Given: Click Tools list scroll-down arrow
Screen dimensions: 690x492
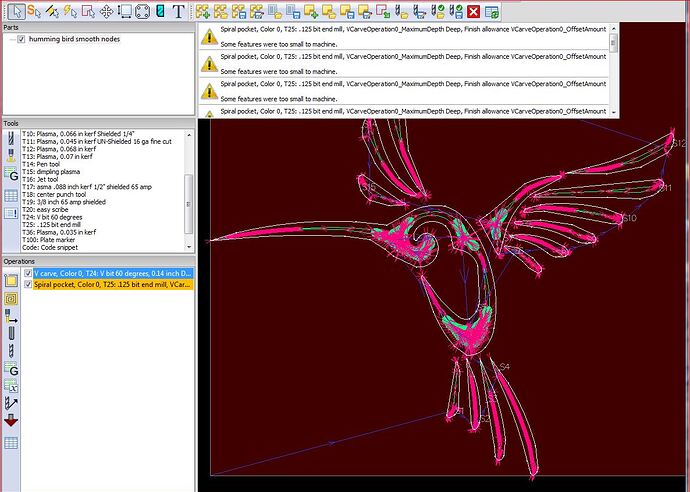Looking at the screenshot, I should tap(189, 247).
